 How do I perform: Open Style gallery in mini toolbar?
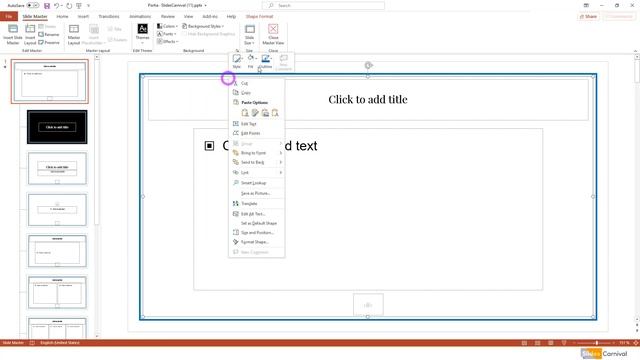click(x=237, y=61)
